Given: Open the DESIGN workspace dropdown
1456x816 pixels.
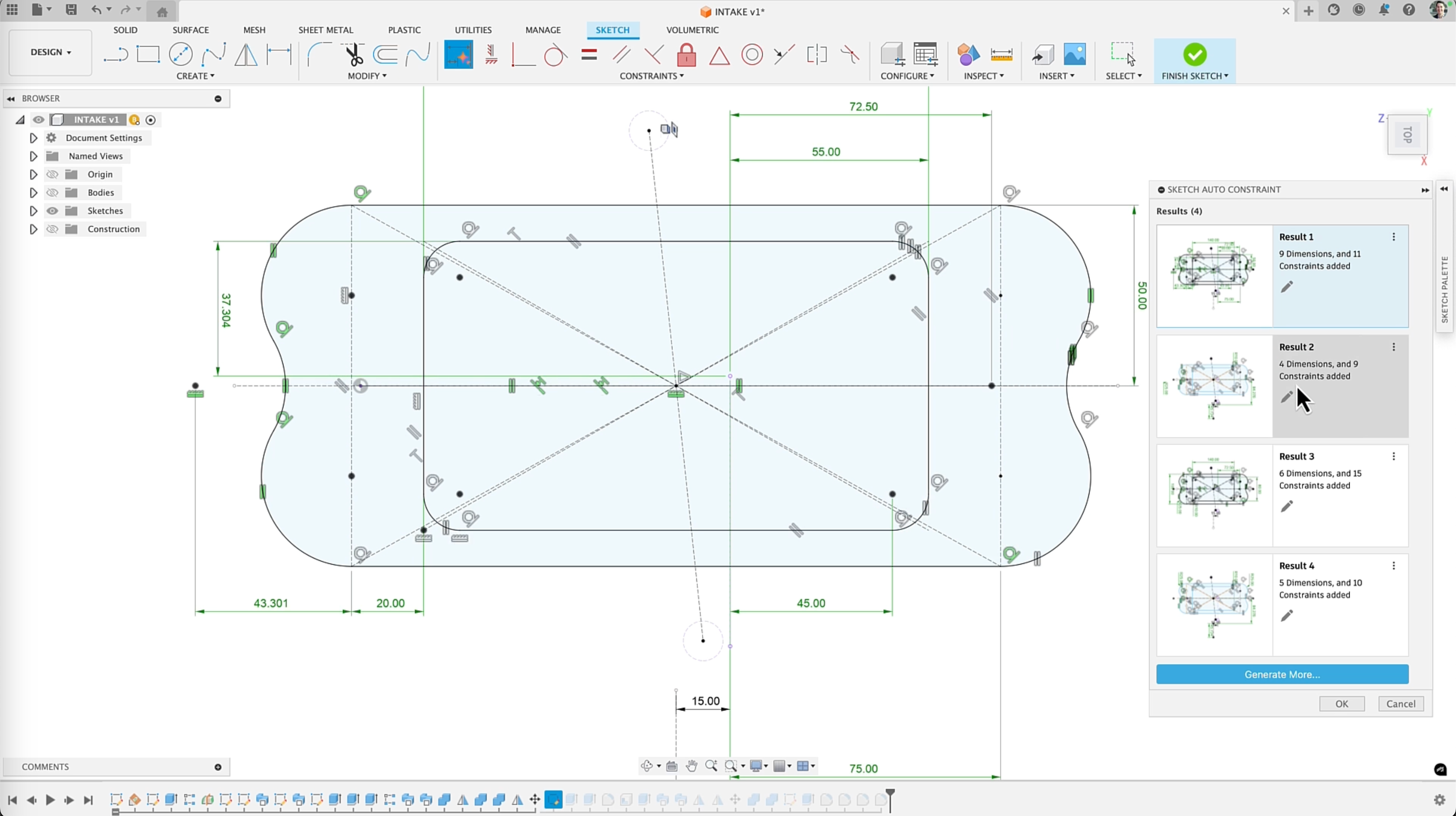Looking at the screenshot, I should (x=50, y=52).
